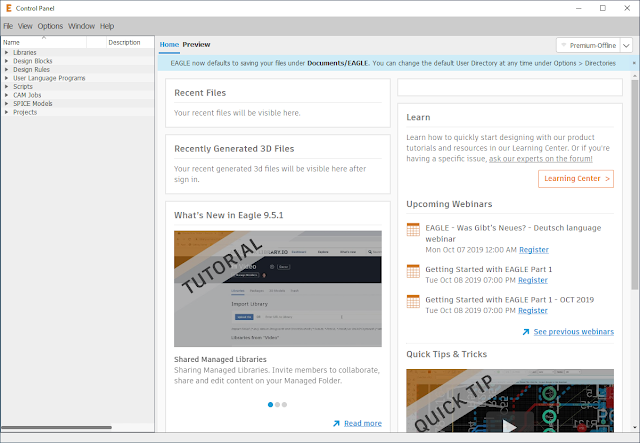The width and height of the screenshot is (640, 443).
Task: Register for EAGLE Part 1 - OCT 2019 webinar
Action: [533, 311]
